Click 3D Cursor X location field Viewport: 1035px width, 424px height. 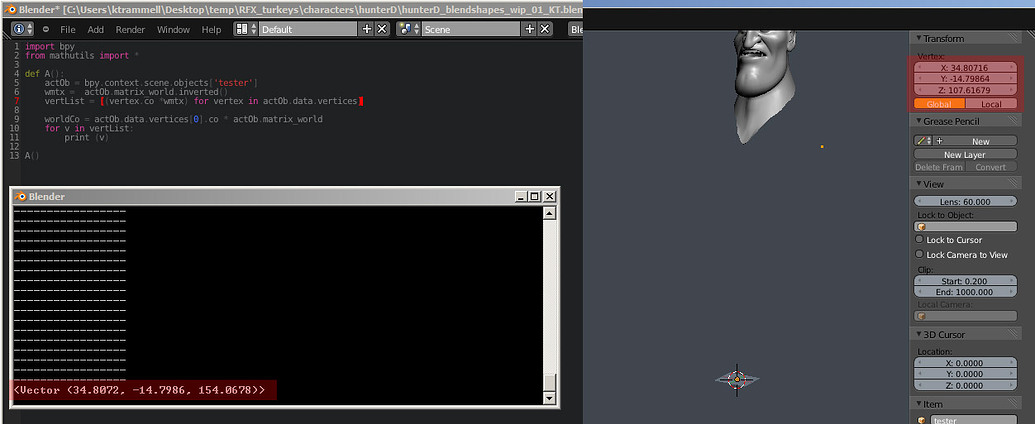965,363
